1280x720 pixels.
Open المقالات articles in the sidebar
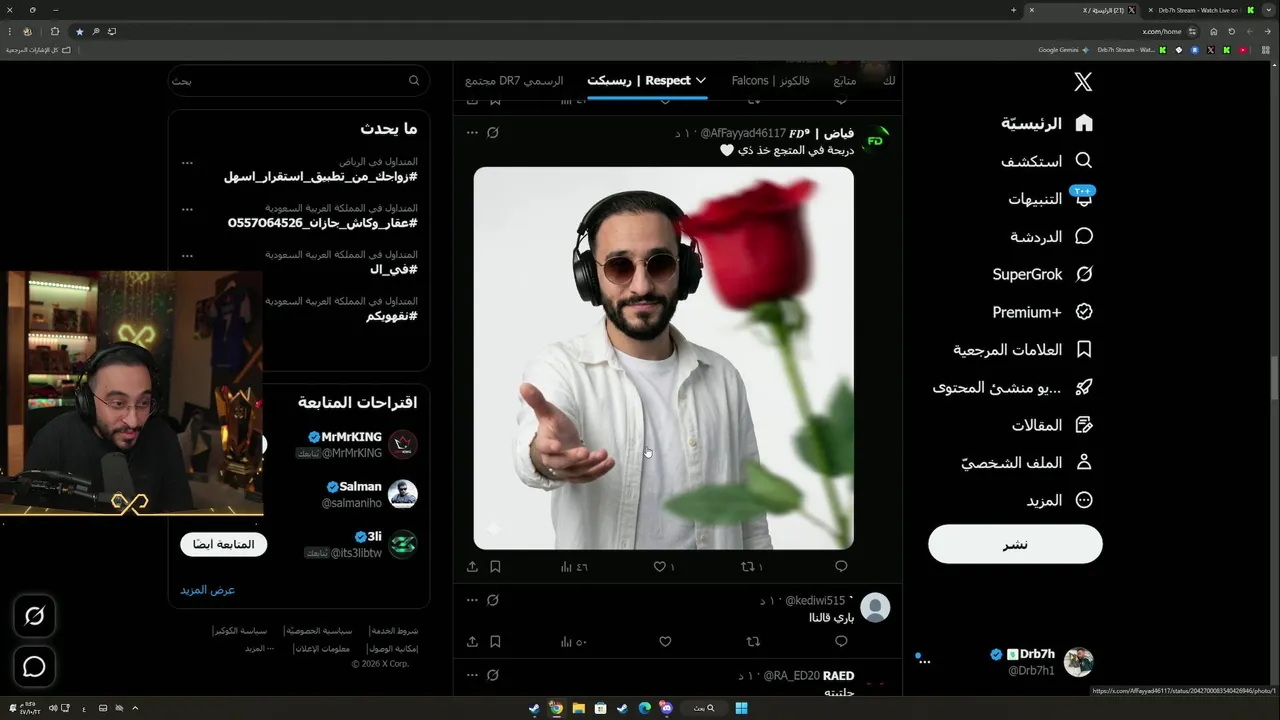point(1052,425)
